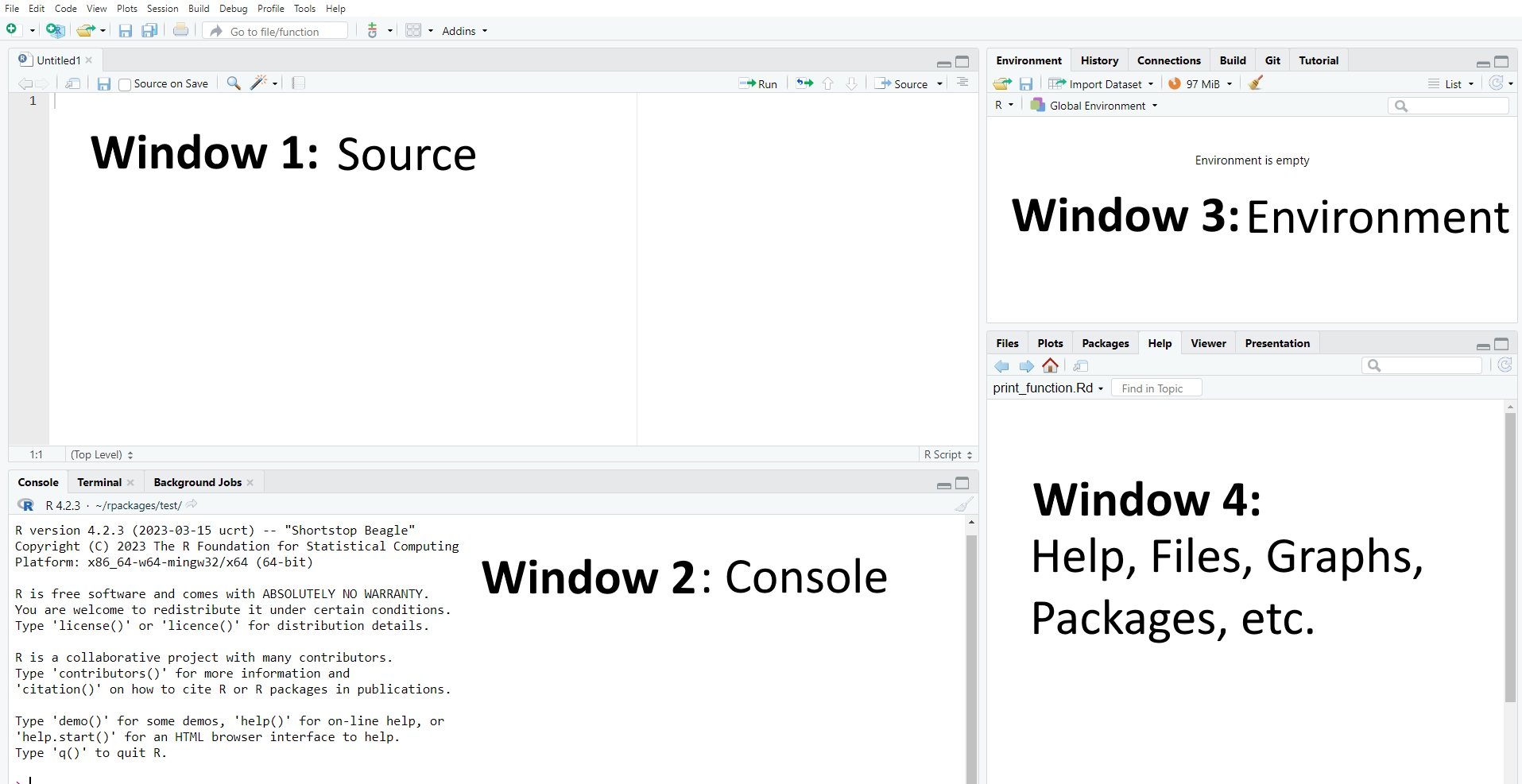Click the Help pane home icon
Image resolution: width=1522 pixels, height=784 pixels.
pos(1050,365)
